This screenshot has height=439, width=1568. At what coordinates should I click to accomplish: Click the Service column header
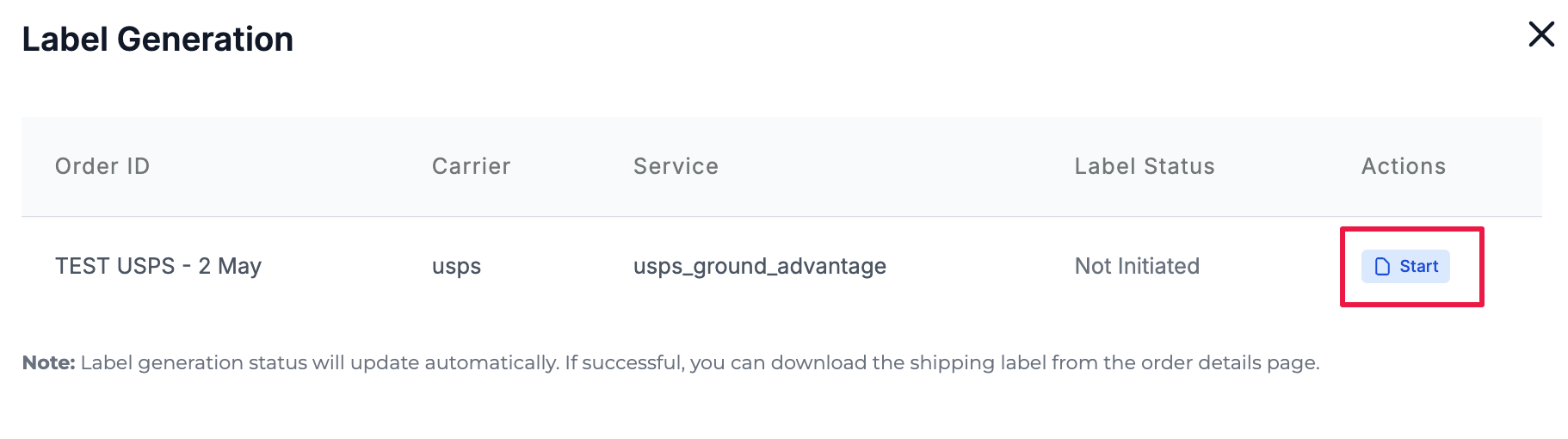click(x=676, y=166)
